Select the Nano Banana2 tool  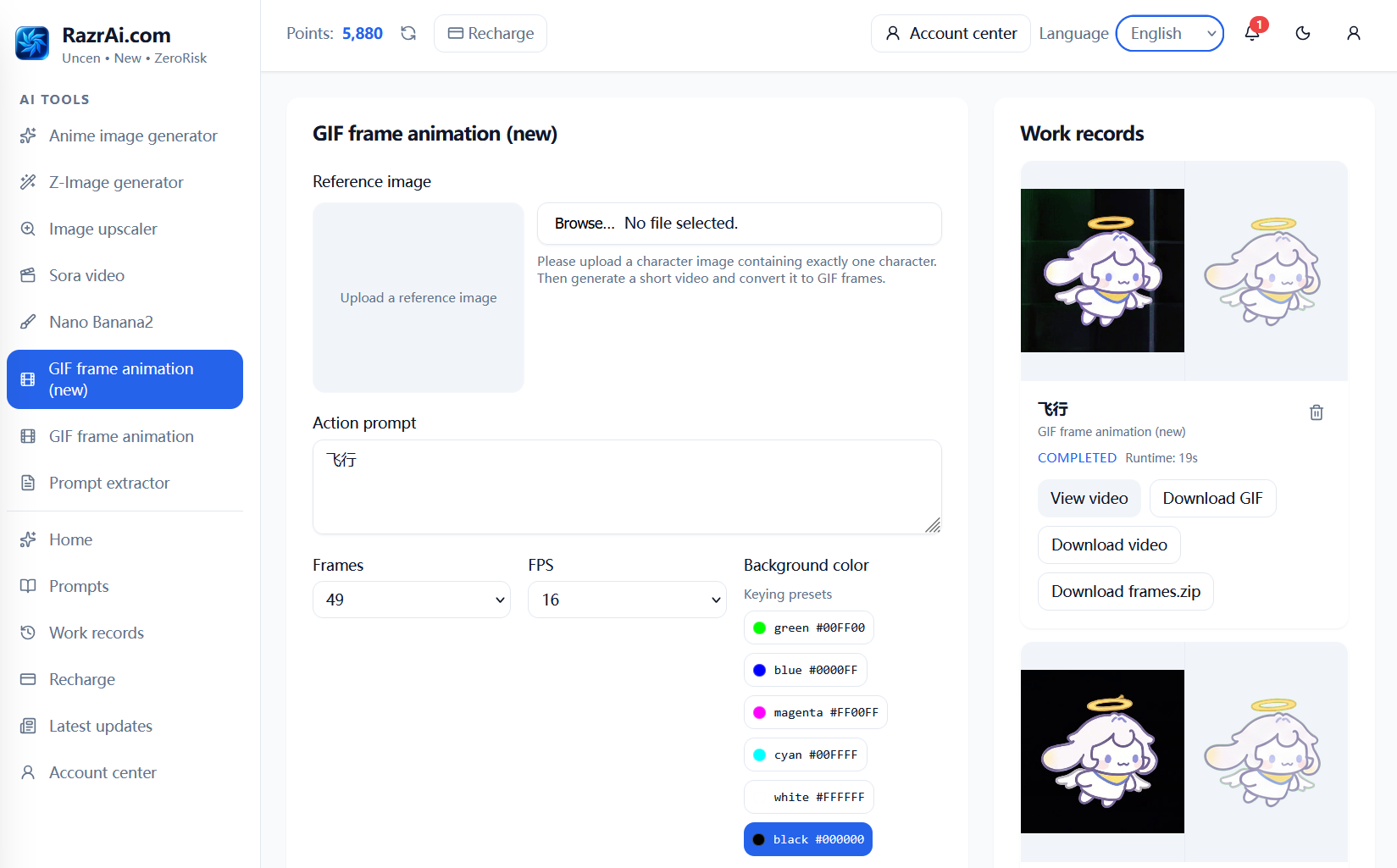click(x=101, y=322)
